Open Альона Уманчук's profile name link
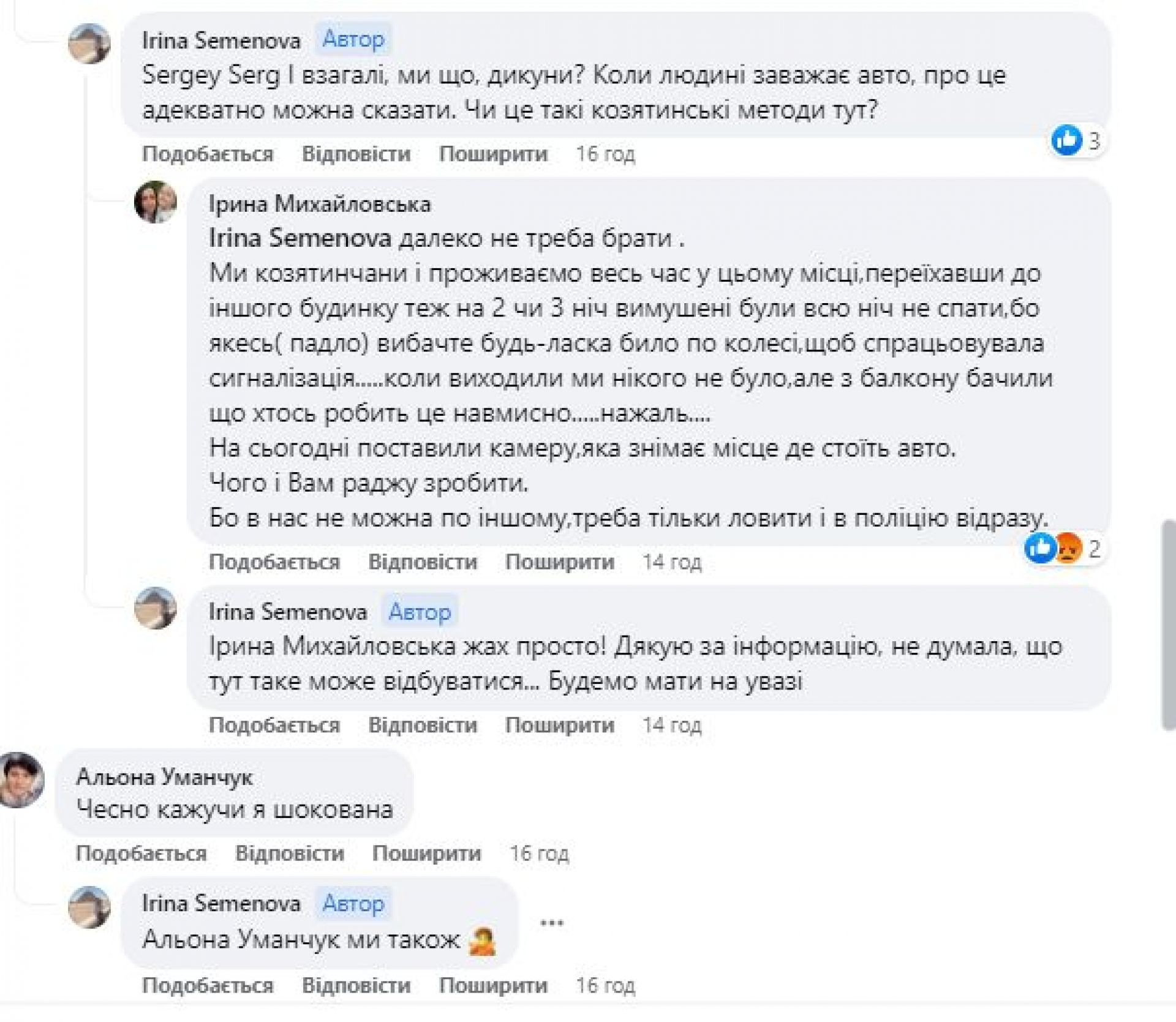 [164, 777]
